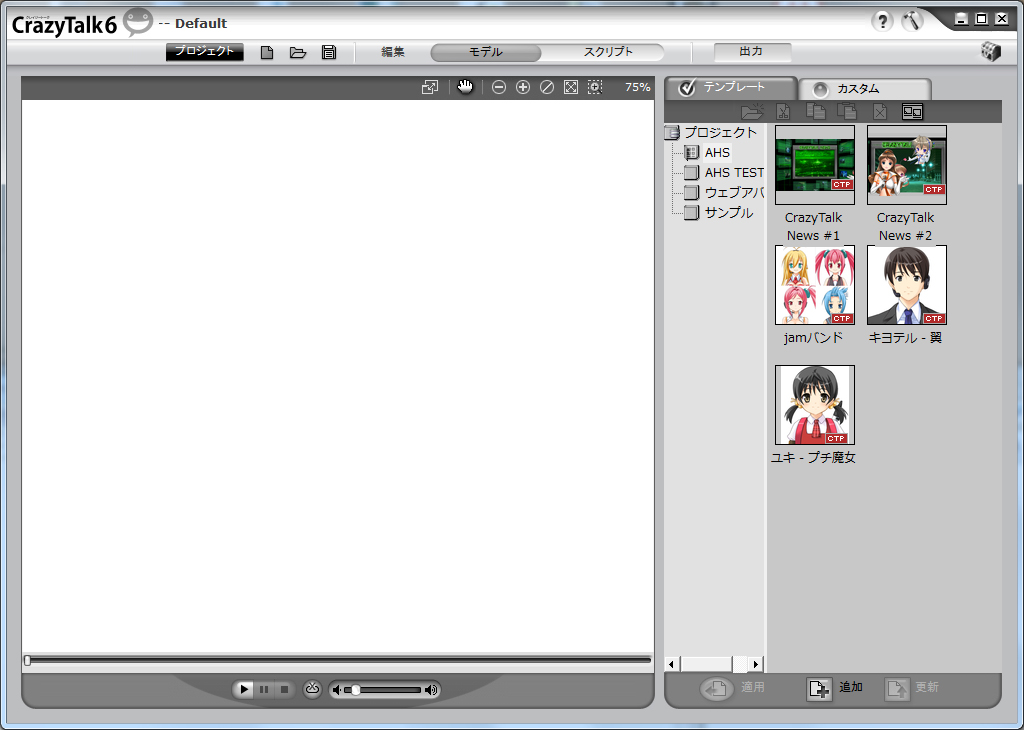The height and width of the screenshot is (730, 1024).
Task: Toggle the full-screen preview icon
Action: click(430, 87)
